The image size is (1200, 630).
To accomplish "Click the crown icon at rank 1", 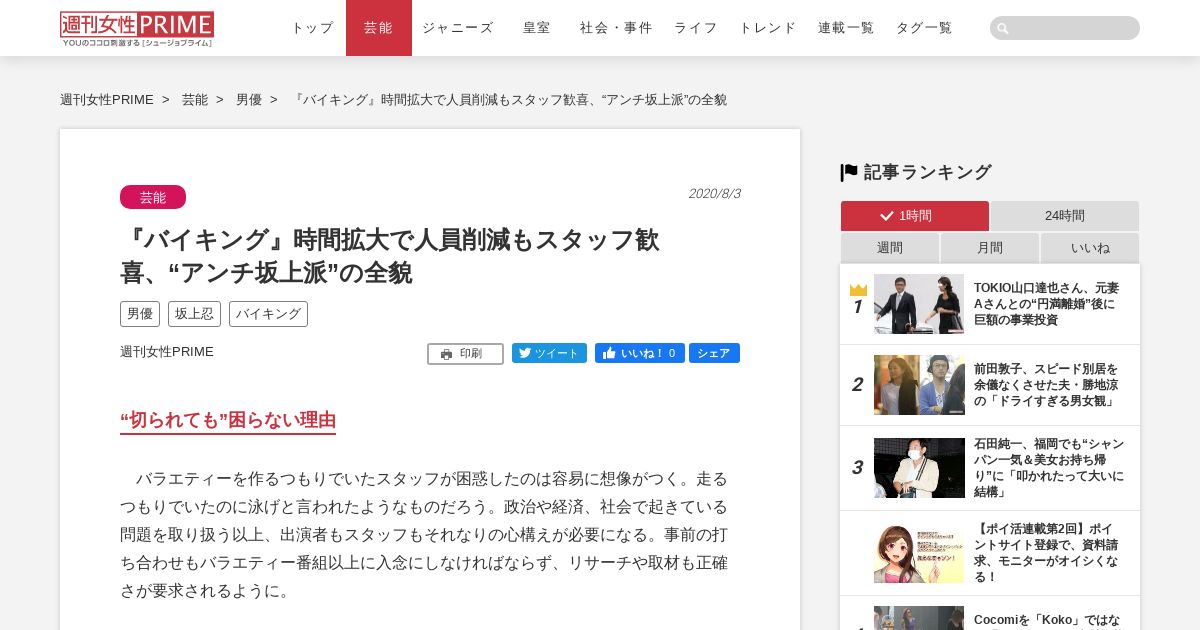I will tap(858, 290).
